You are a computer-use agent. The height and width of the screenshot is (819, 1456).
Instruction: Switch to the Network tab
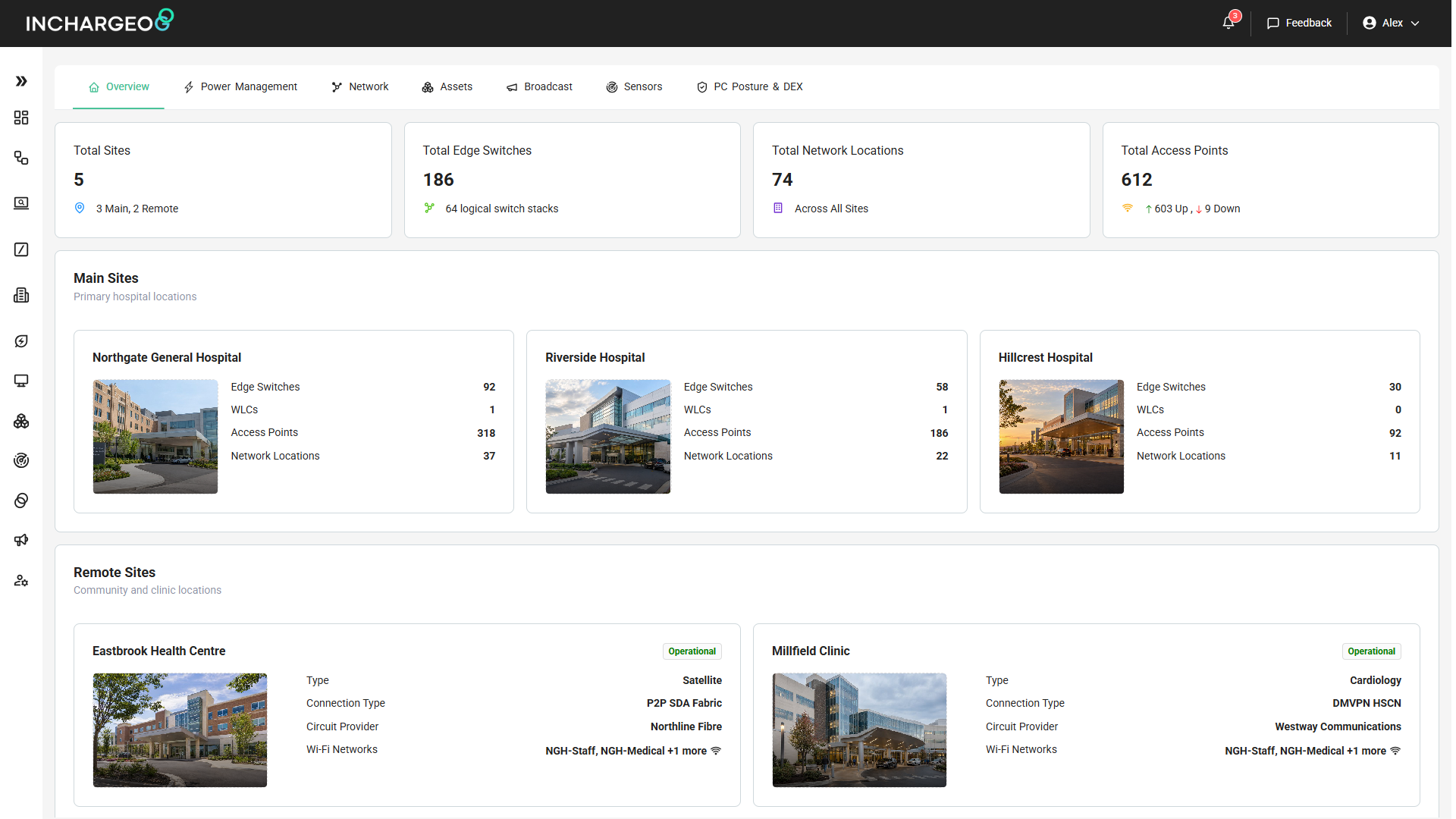point(360,87)
